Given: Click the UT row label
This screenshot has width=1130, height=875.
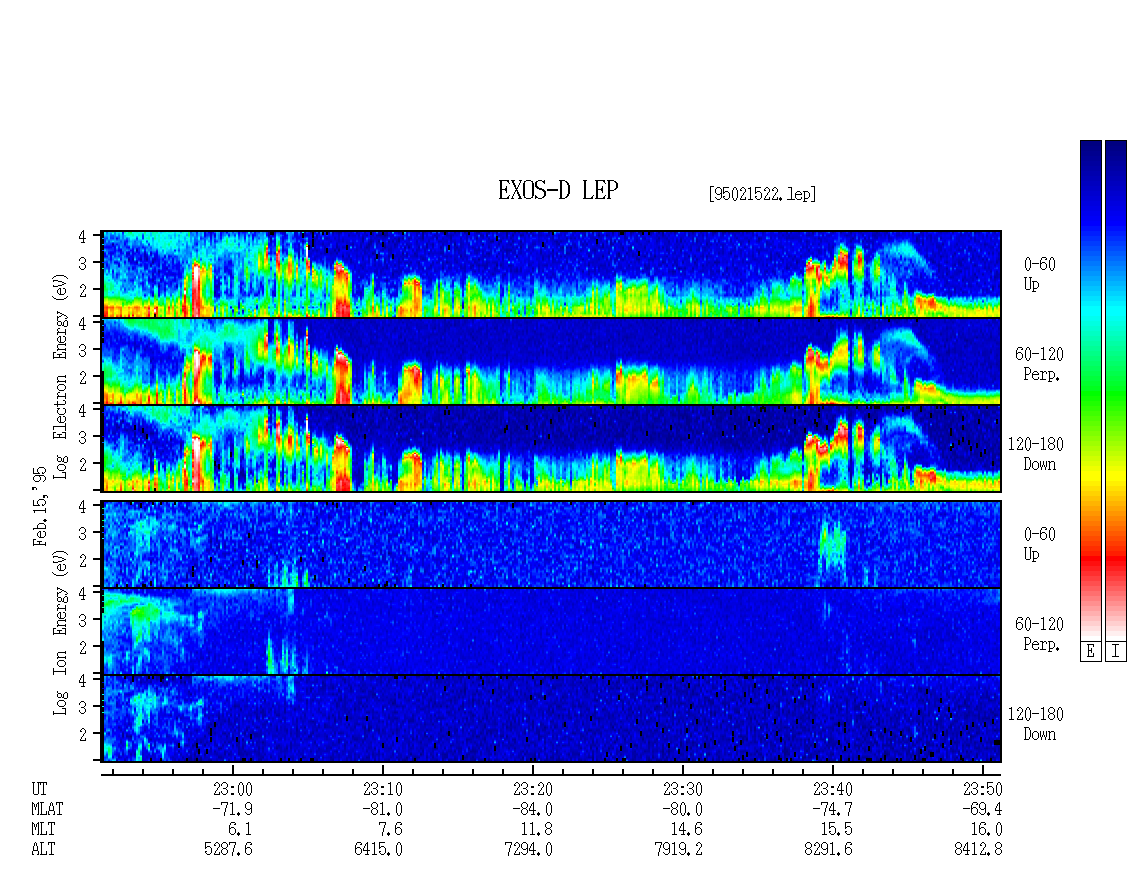Looking at the screenshot, I should (40, 789).
